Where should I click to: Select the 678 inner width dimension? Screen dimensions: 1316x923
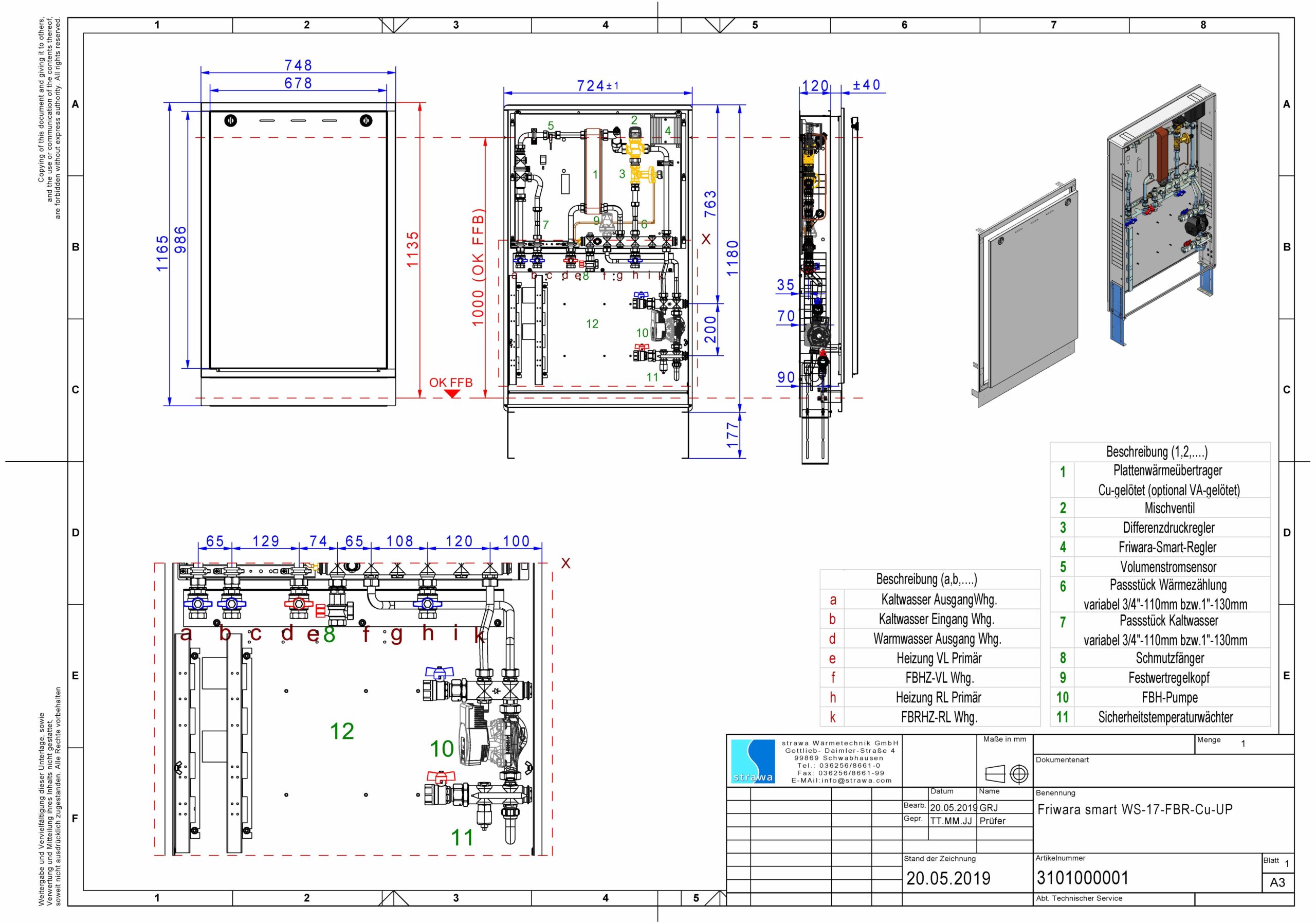tap(298, 83)
